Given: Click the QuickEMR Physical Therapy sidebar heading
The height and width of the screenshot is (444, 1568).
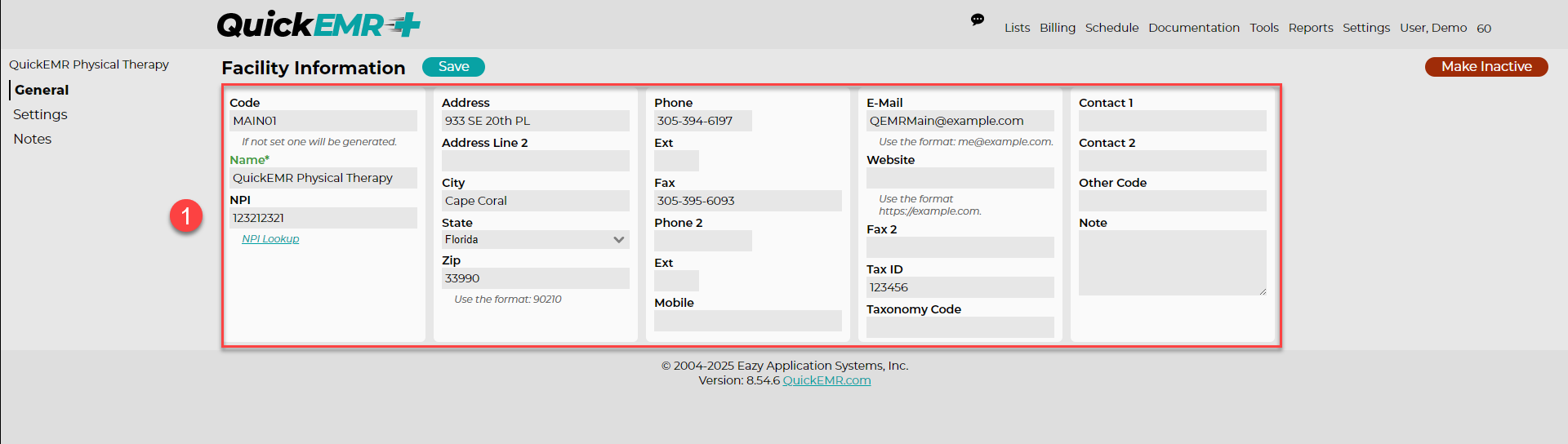Looking at the screenshot, I should pyautogui.click(x=89, y=64).
